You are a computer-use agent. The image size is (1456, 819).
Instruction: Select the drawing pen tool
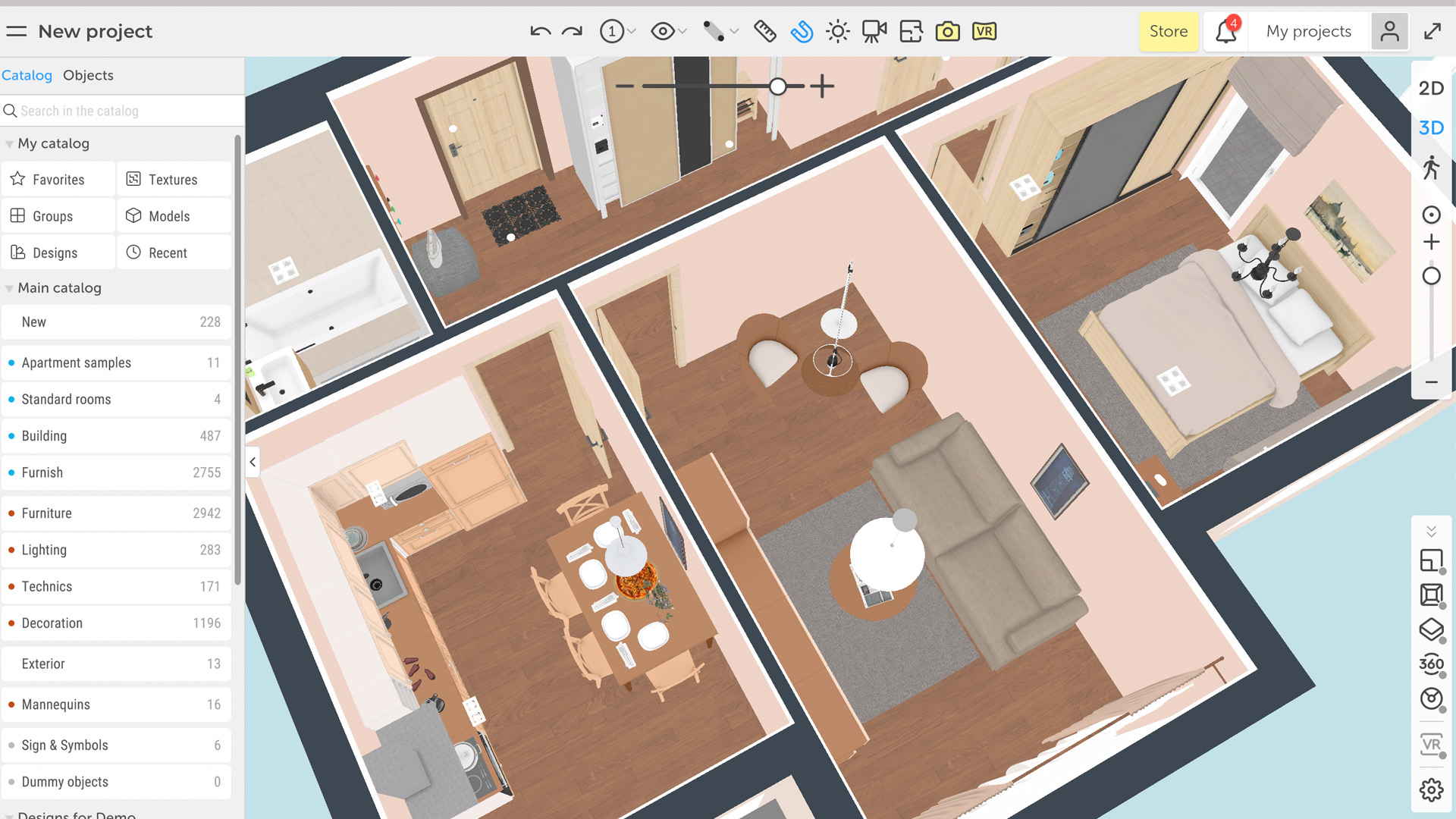coord(716,32)
